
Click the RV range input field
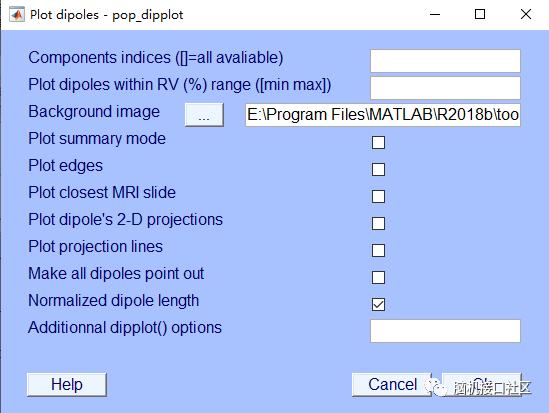[x=445, y=88]
